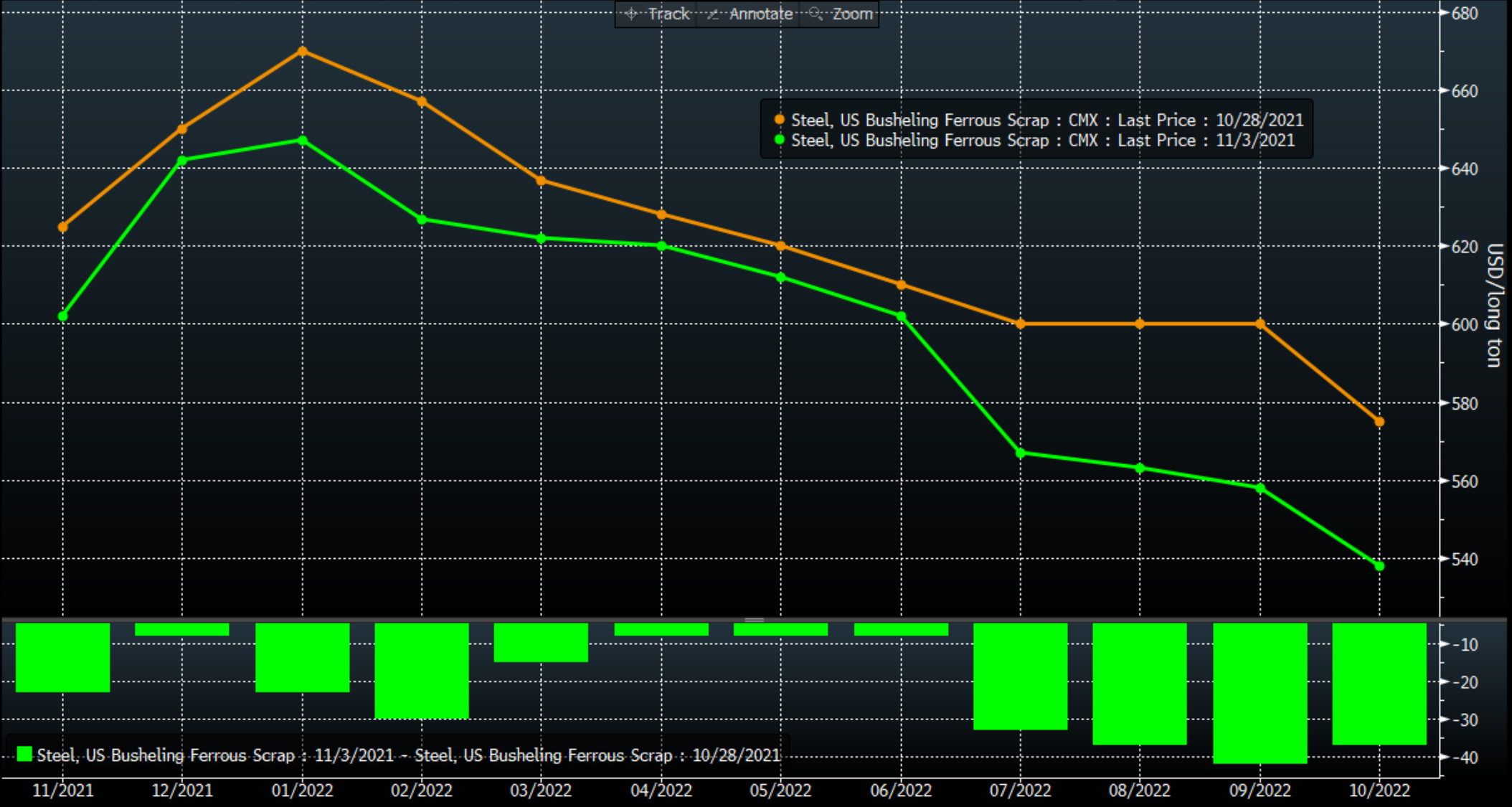This screenshot has height=807, width=1512.
Task: Click the 11/3/2021 legend text entry
Action: [x=1042, y=140]
